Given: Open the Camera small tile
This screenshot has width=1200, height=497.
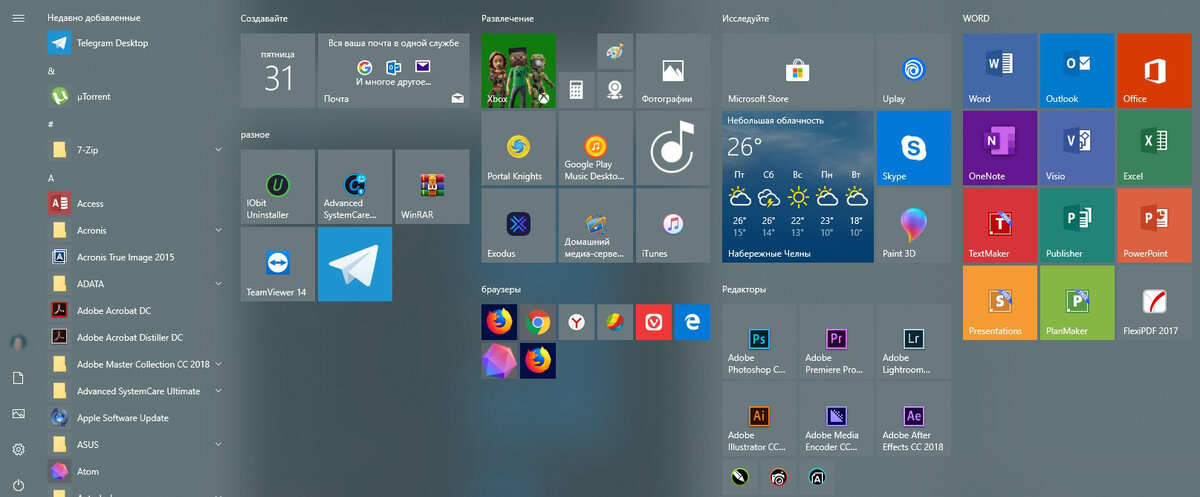Looking at the screenshot, I should pyautogui.click(x=615, y=89).
